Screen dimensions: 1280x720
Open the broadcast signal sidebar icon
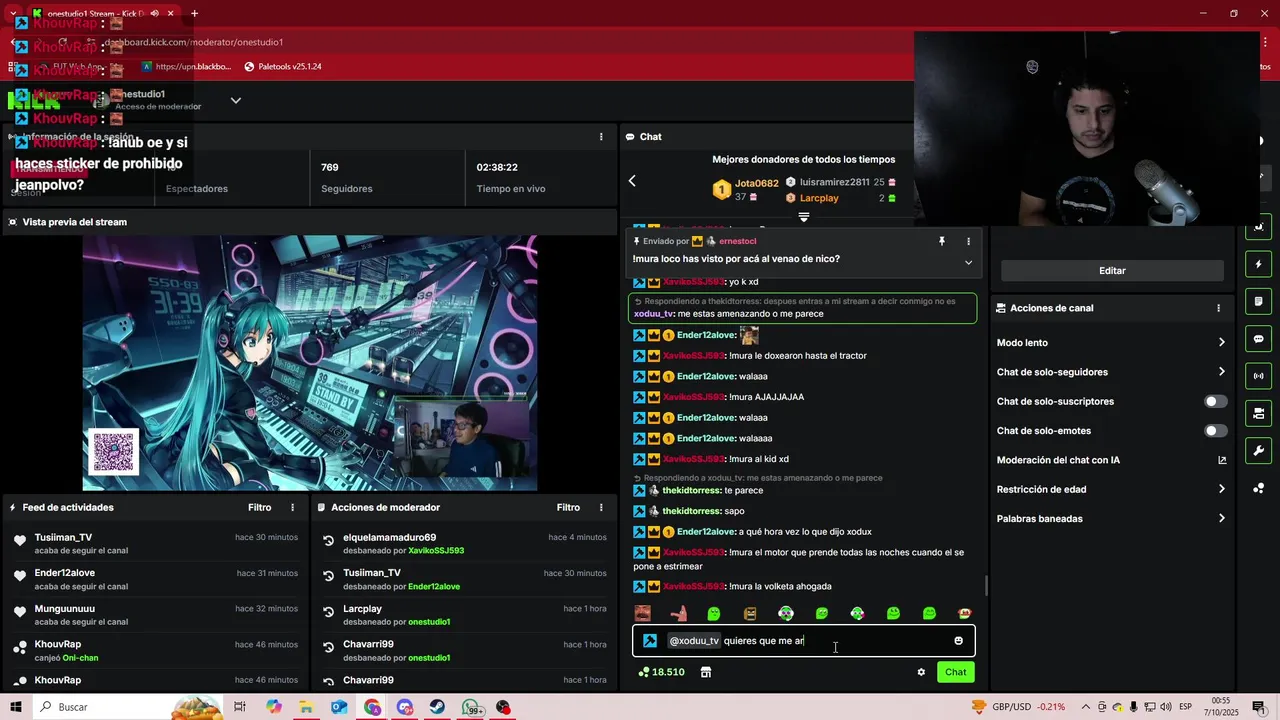[x=1259, y=376]
